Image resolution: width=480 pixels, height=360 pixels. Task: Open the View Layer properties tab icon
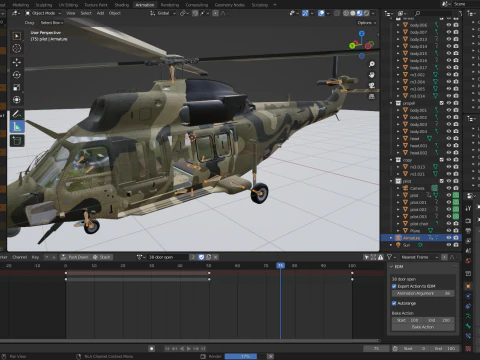click(468, 241)
